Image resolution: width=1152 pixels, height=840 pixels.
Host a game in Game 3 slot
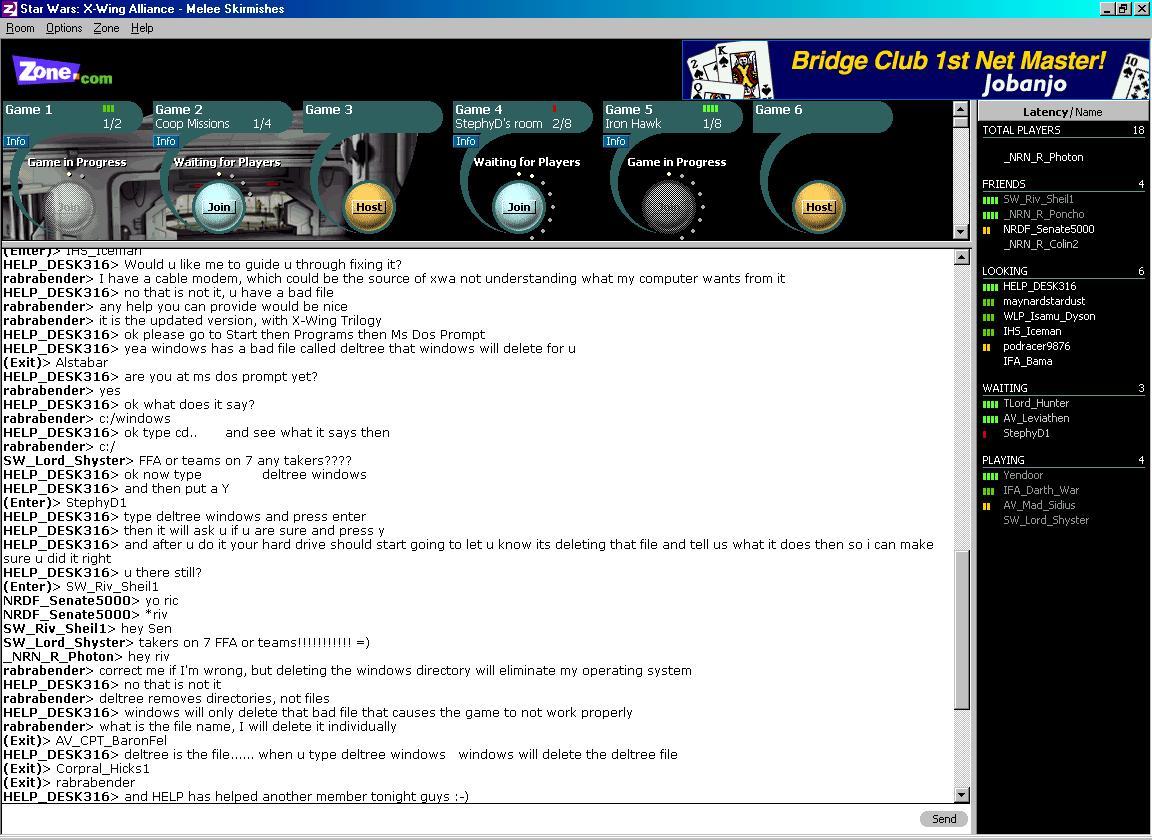point(369,207)
